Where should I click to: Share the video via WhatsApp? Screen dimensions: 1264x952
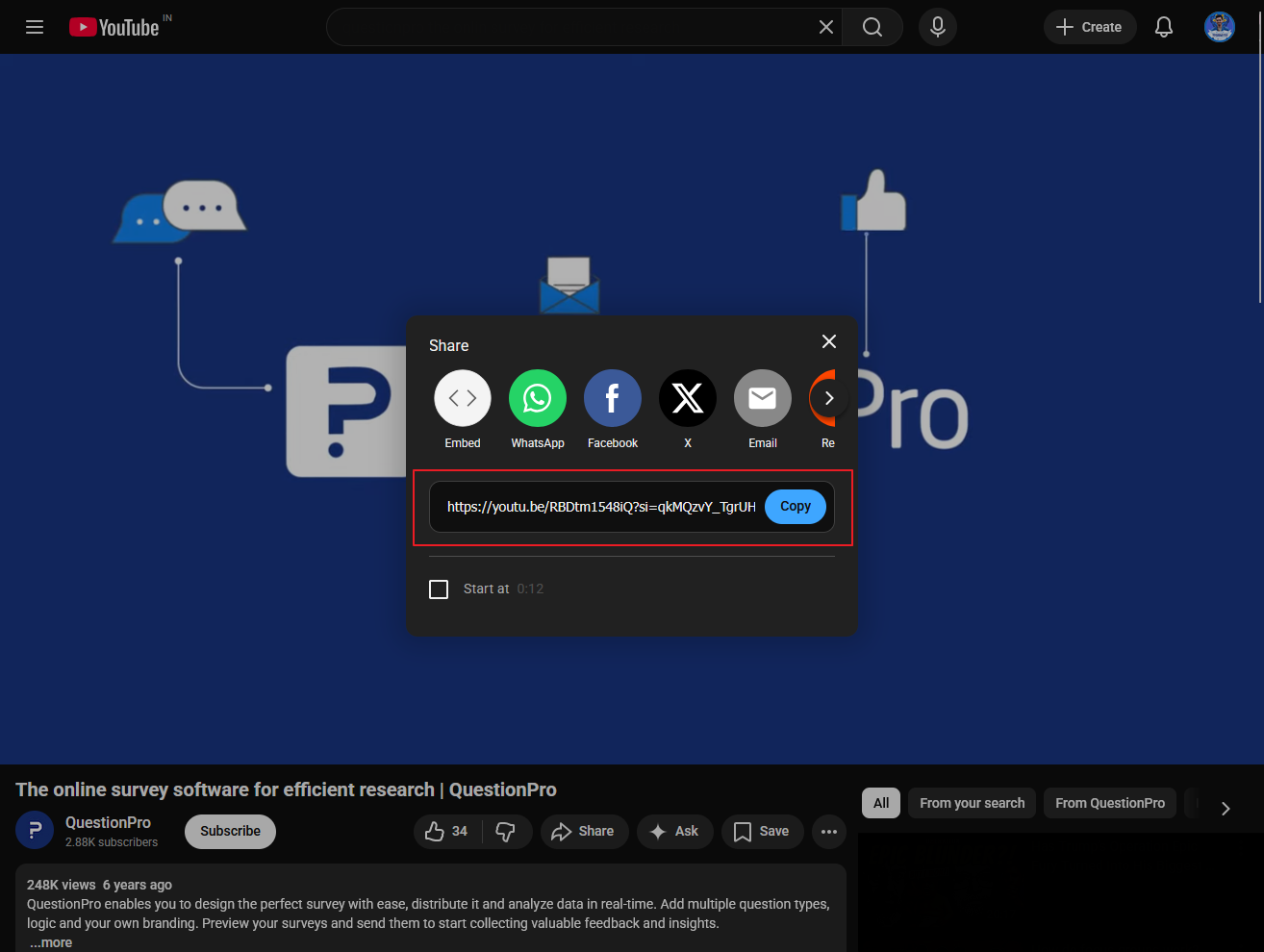[x=538, y=410]
